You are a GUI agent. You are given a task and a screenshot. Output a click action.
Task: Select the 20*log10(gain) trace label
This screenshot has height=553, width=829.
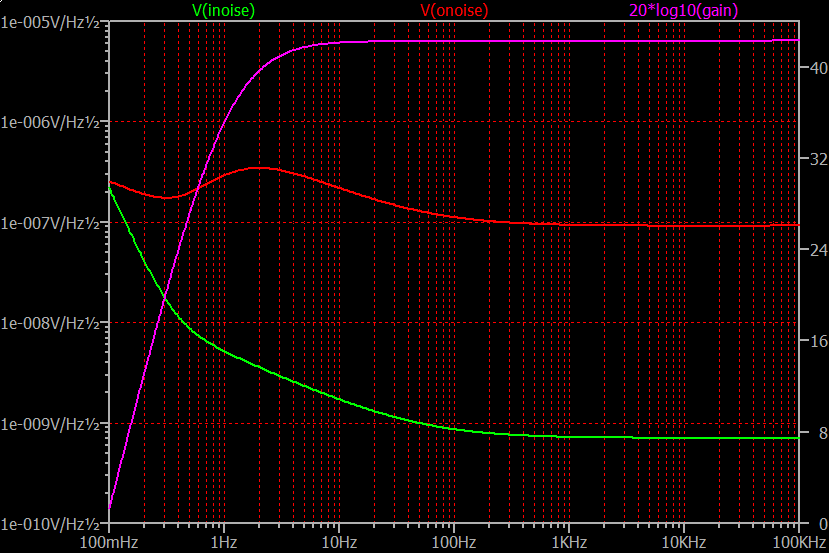pyautogui.click(x=683, y=10)
